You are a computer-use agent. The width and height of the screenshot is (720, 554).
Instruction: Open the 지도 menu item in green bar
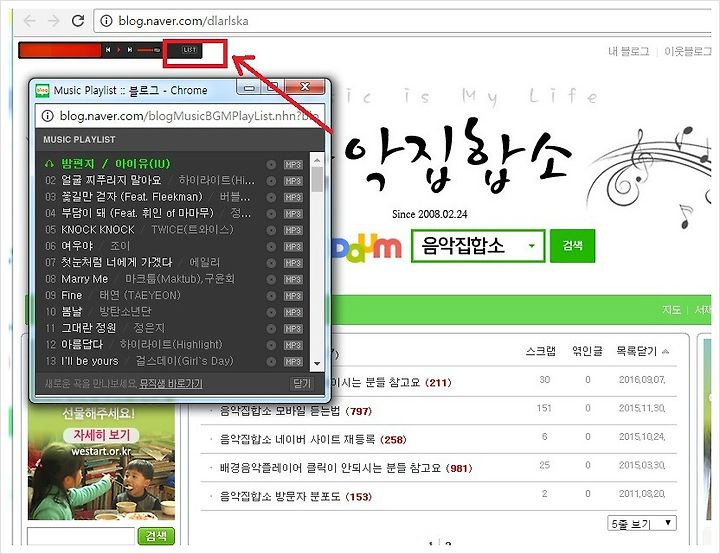[671, 310]
